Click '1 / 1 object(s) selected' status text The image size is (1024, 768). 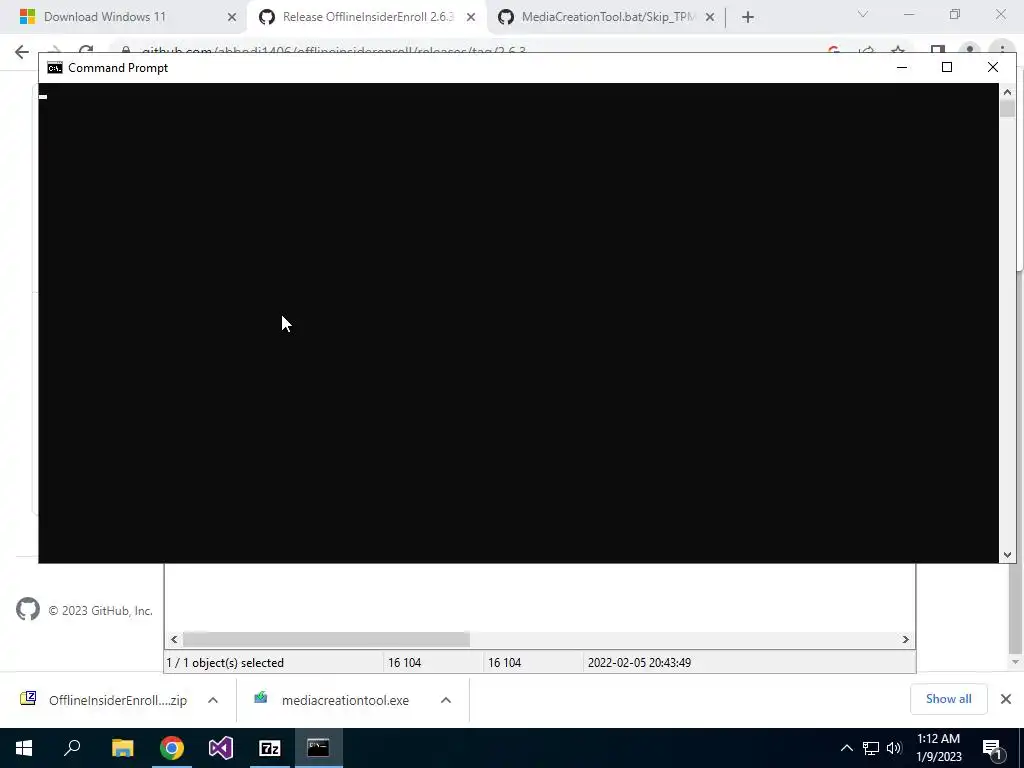(225, 663)
